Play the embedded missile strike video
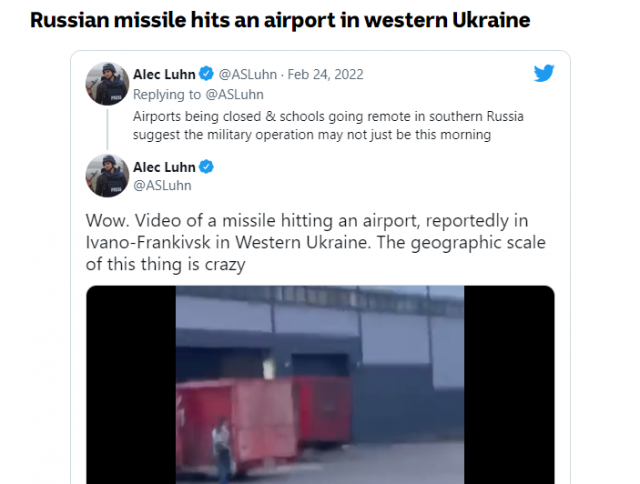The height and width of the screenshot is (484, 640). pos(320,385)
